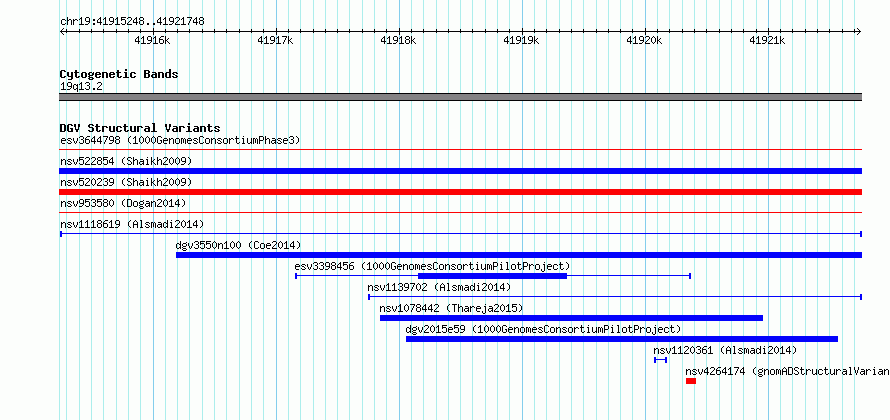Click the 19q13.2 band label
Image resolution: width=890 pixels, height=420 pixels.
coord(82,87)
